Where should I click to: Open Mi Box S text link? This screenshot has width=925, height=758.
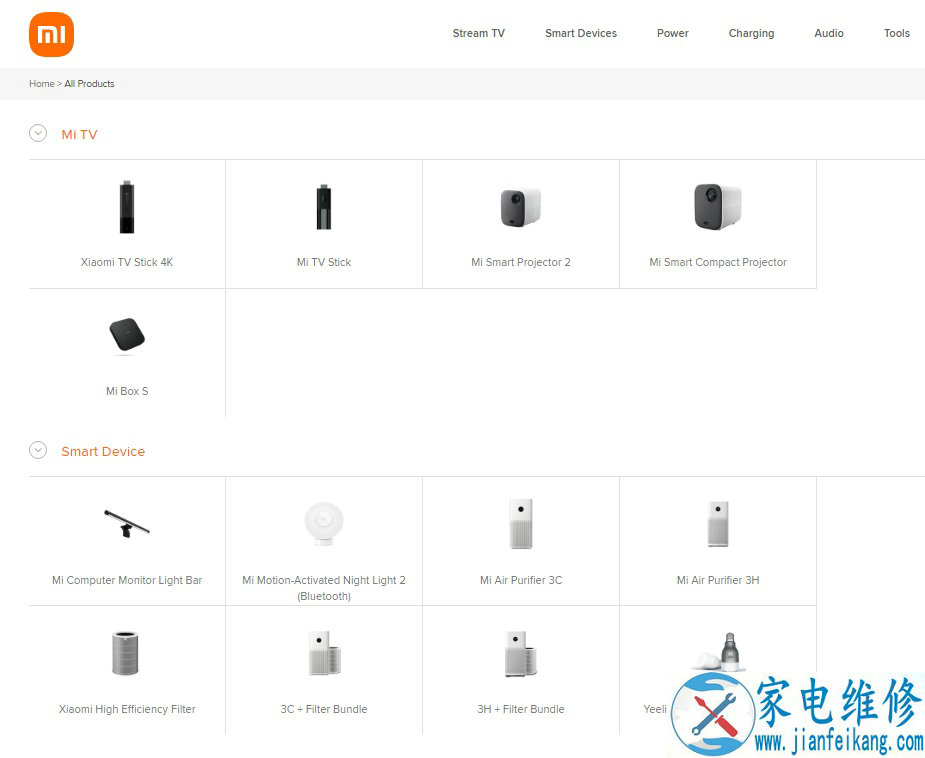pos(127,391)
